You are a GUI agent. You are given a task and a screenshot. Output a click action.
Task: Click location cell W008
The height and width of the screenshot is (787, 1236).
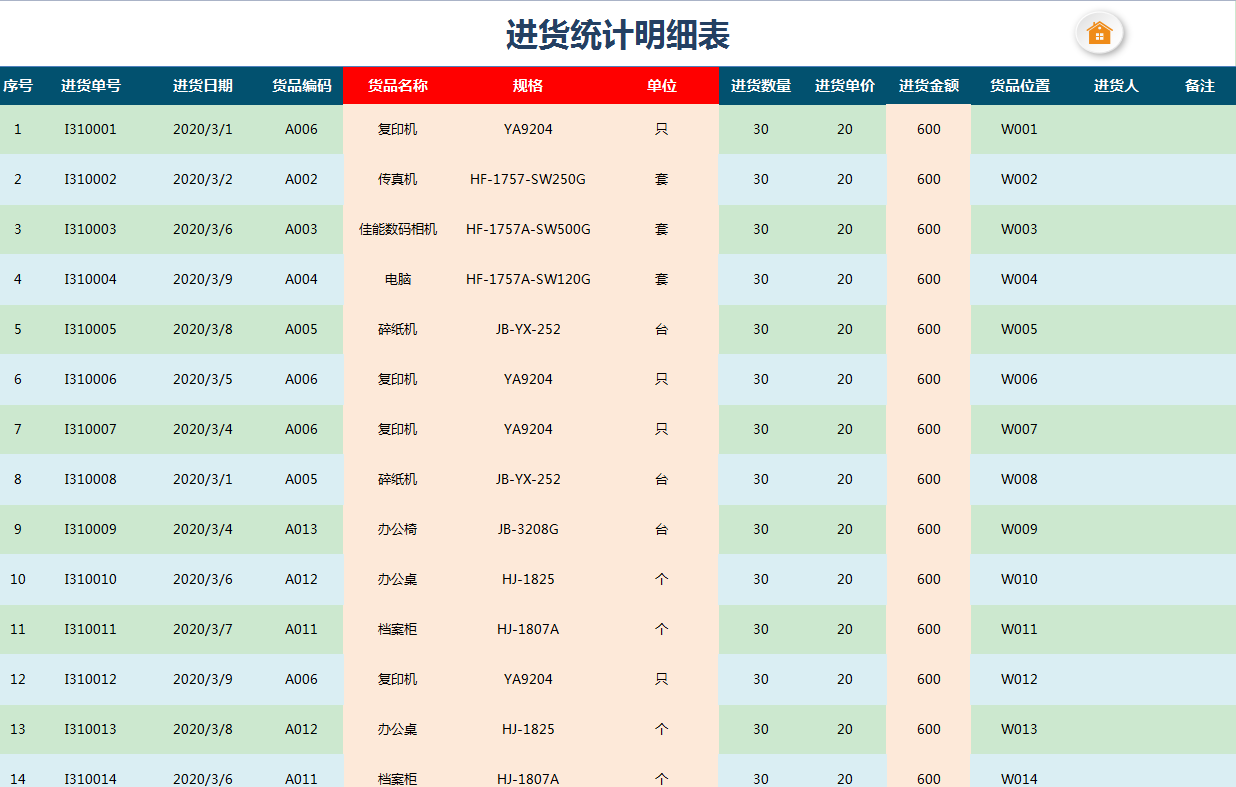1020,479
